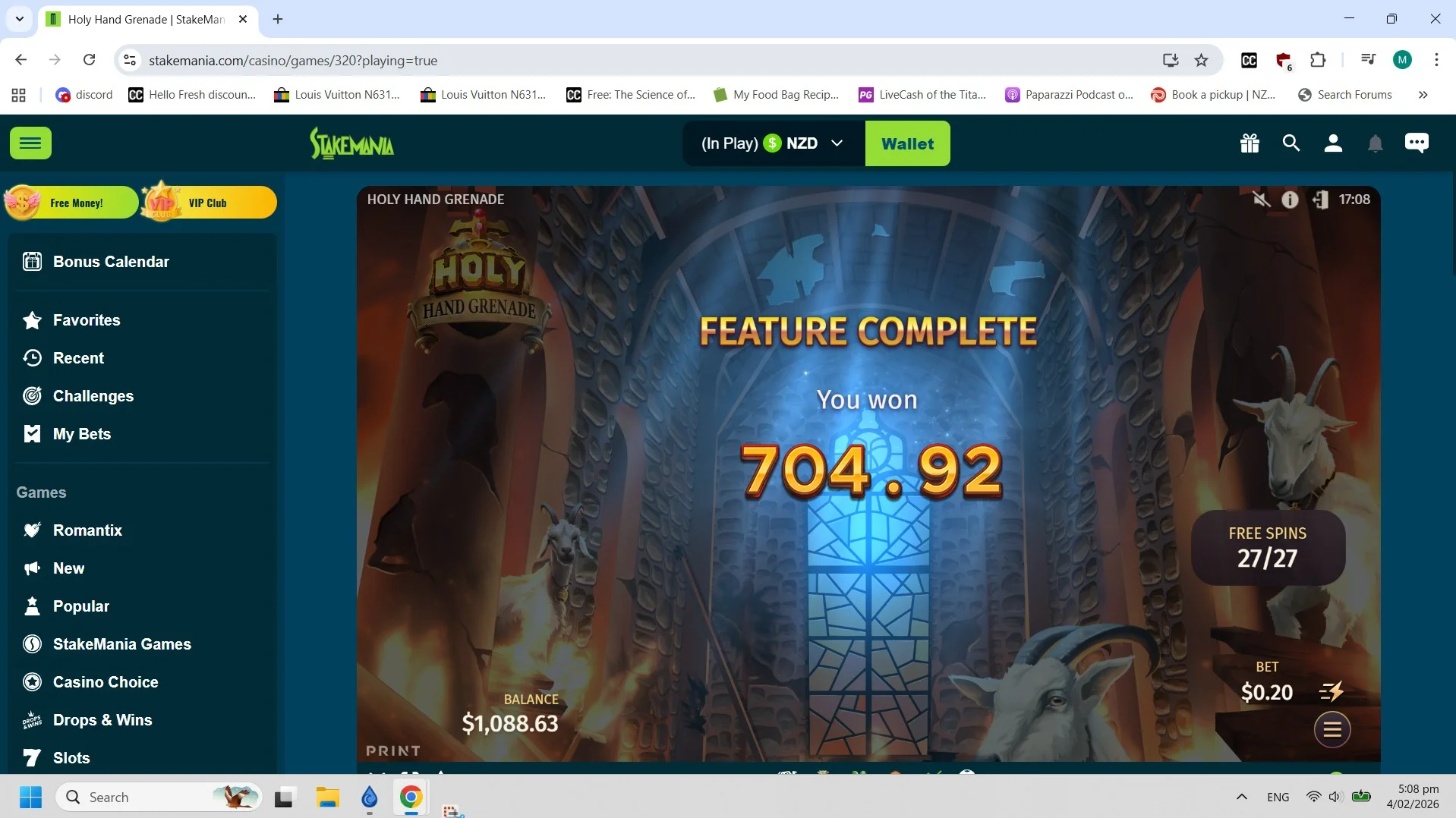Open the game info icon
Viewport: 1456px width, 818px height.
[1290, 200]
